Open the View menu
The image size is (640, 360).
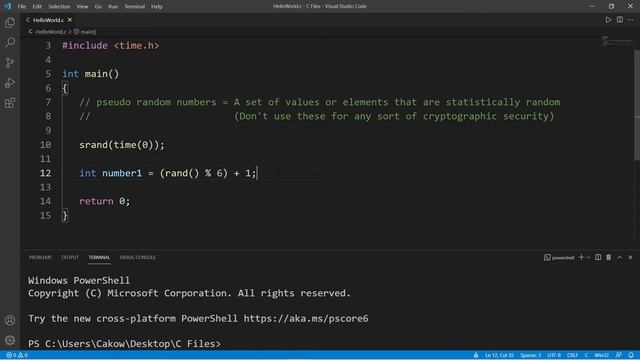[x=82, y=7]
